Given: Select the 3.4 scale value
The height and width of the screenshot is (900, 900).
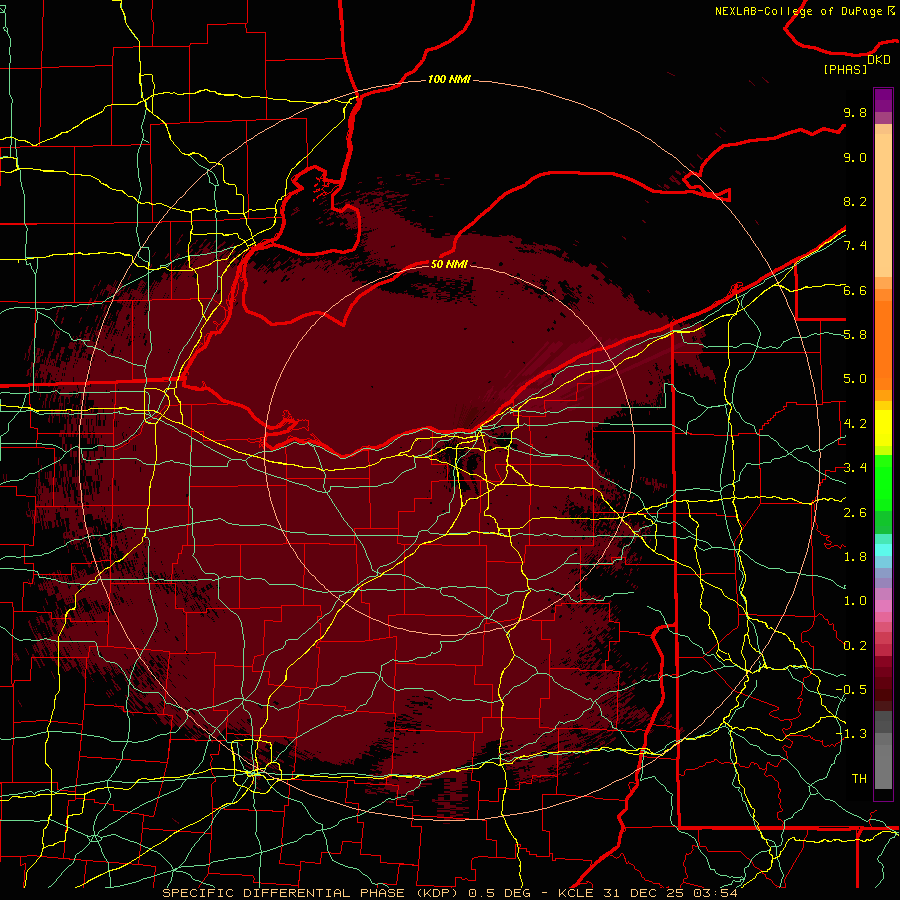Looking at the screenshot, I should tap(855, 468).
